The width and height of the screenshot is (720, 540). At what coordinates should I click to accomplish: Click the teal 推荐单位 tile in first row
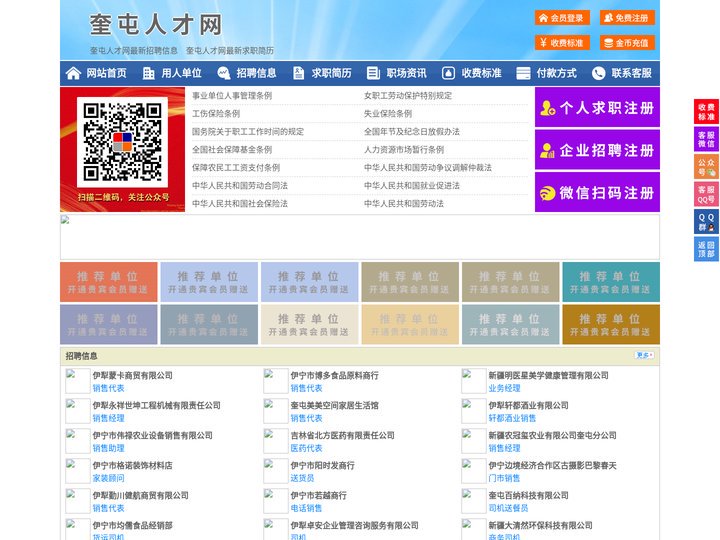(611, 282)
